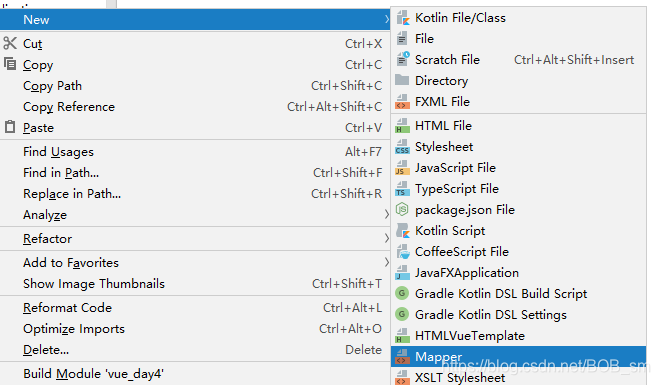Choose Copy Path from context menu
Viewport: 660px width, 385px height.
195,86
